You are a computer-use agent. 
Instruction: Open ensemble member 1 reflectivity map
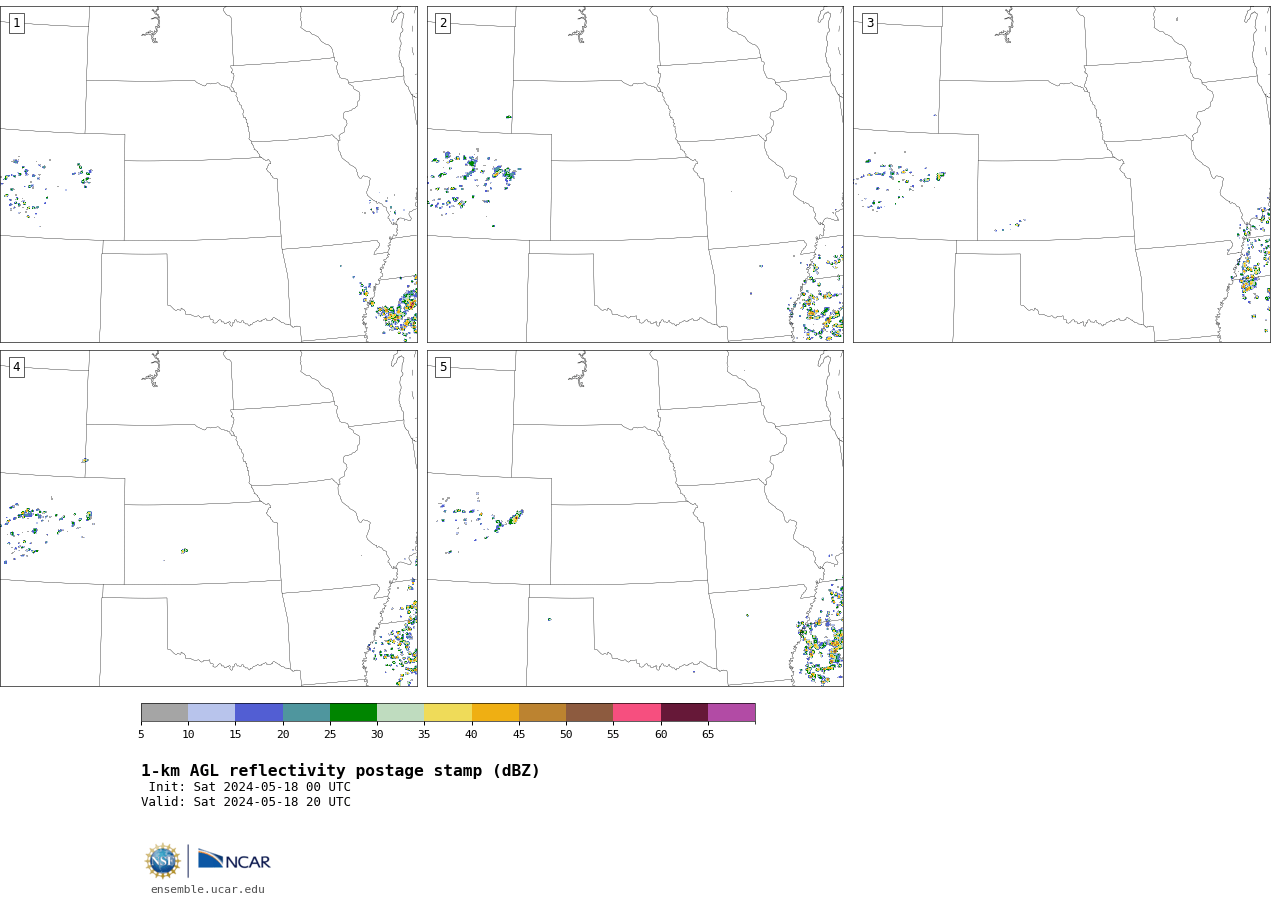tap(208, 174)
